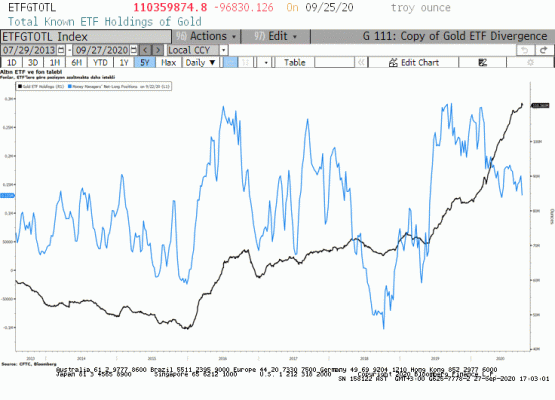
Task: Click the empty field next to Table
Action: point(334,63)
